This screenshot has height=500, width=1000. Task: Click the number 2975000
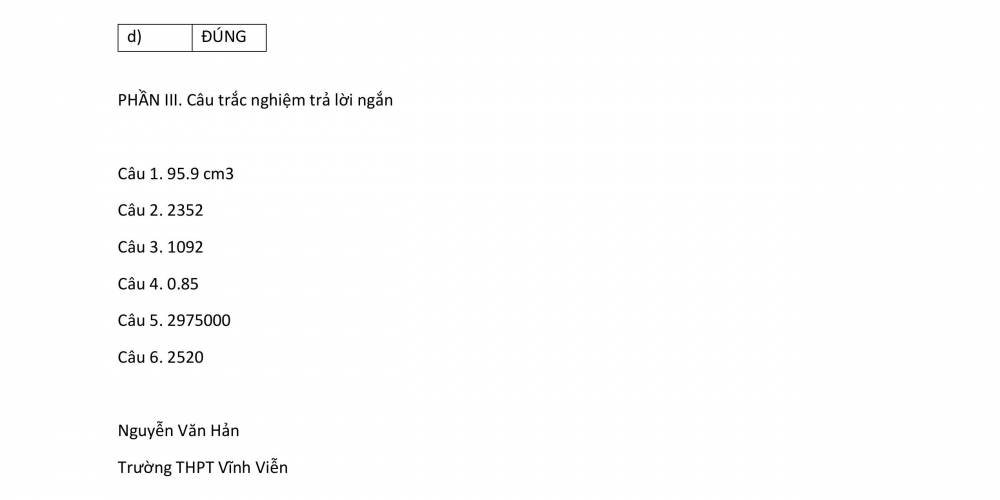pyautogui.click(x=199, y=320)
